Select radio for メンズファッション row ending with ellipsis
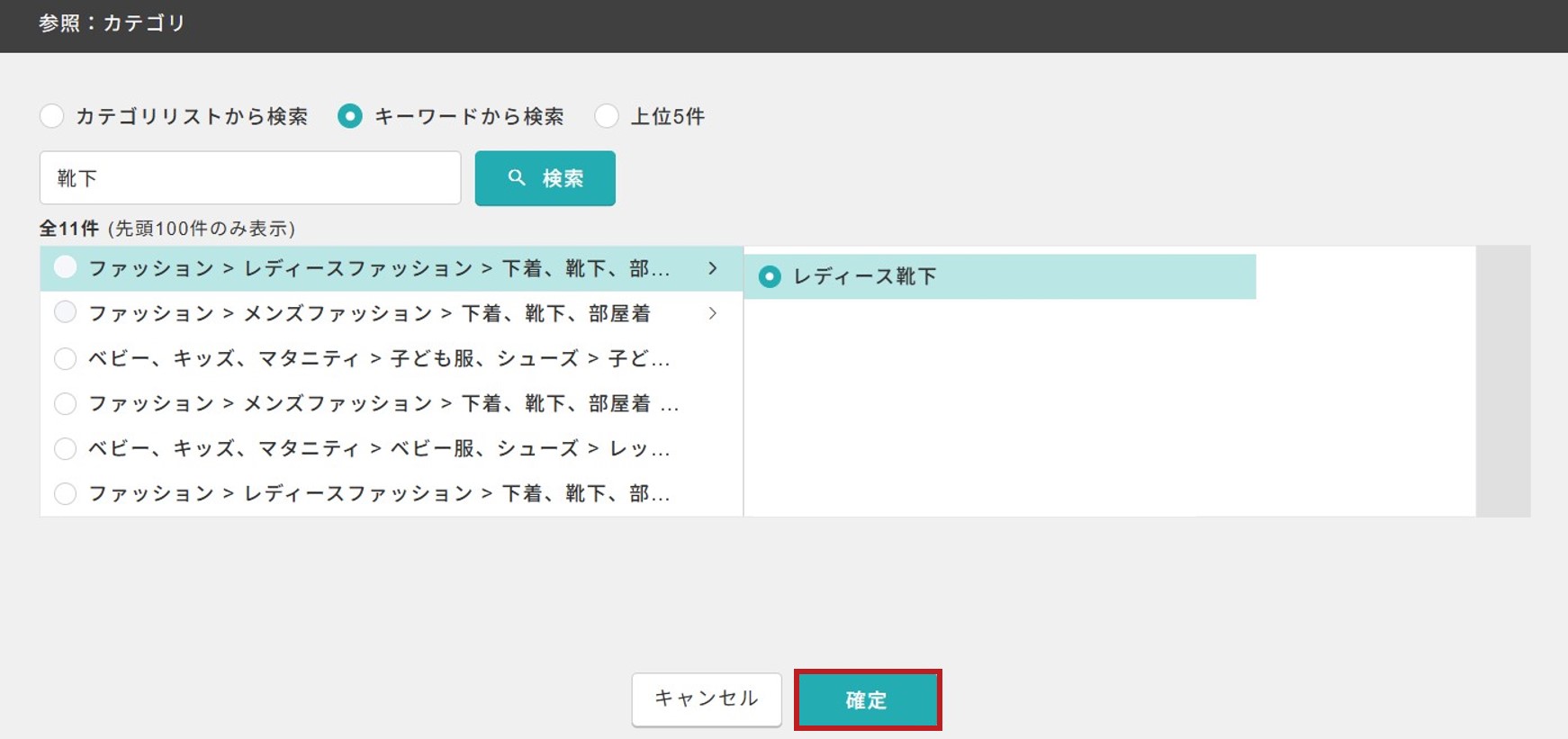Screen dimensions: 1568x739 pos(65,403)
